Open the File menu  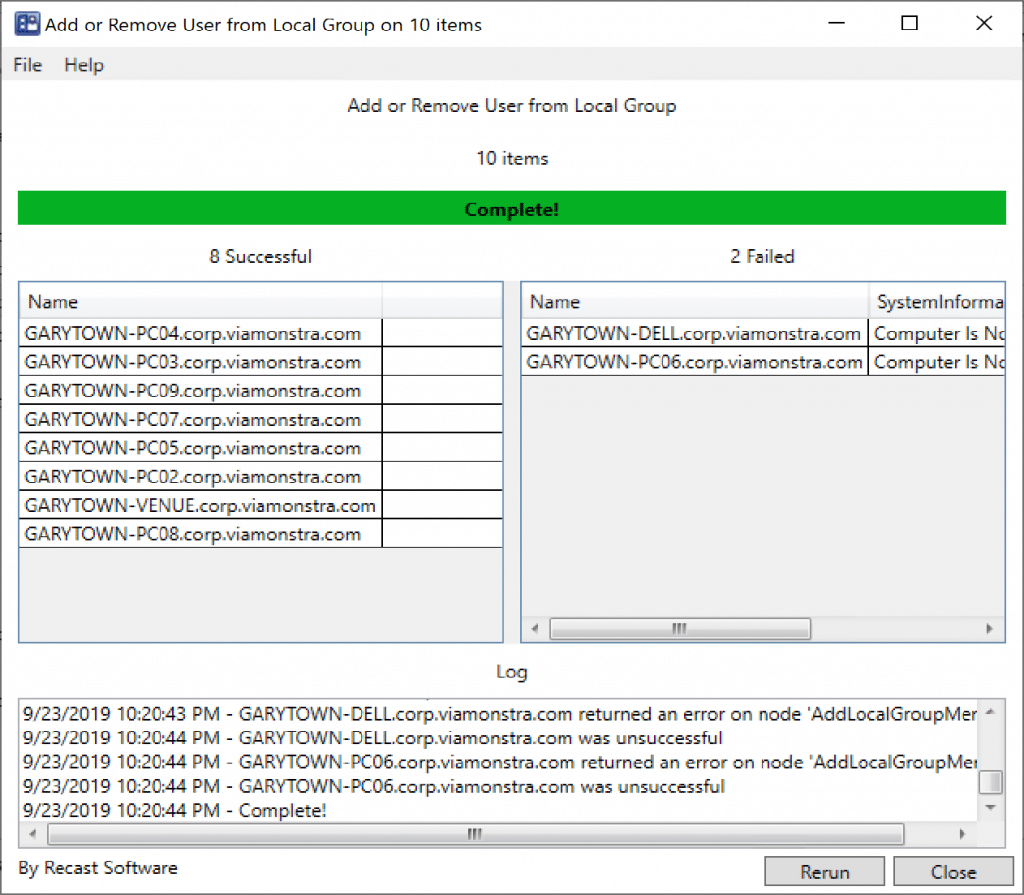pyautogui.click(x=28, y=65)
